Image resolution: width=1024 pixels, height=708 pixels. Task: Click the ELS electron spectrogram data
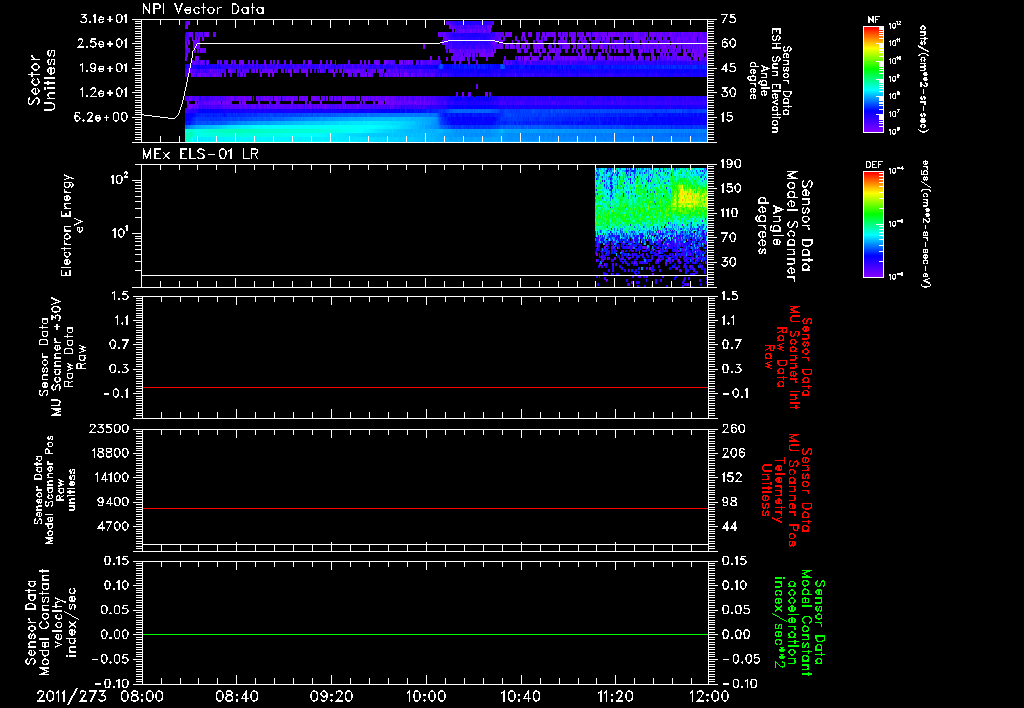pyautogui.click(x=651, y=225)
